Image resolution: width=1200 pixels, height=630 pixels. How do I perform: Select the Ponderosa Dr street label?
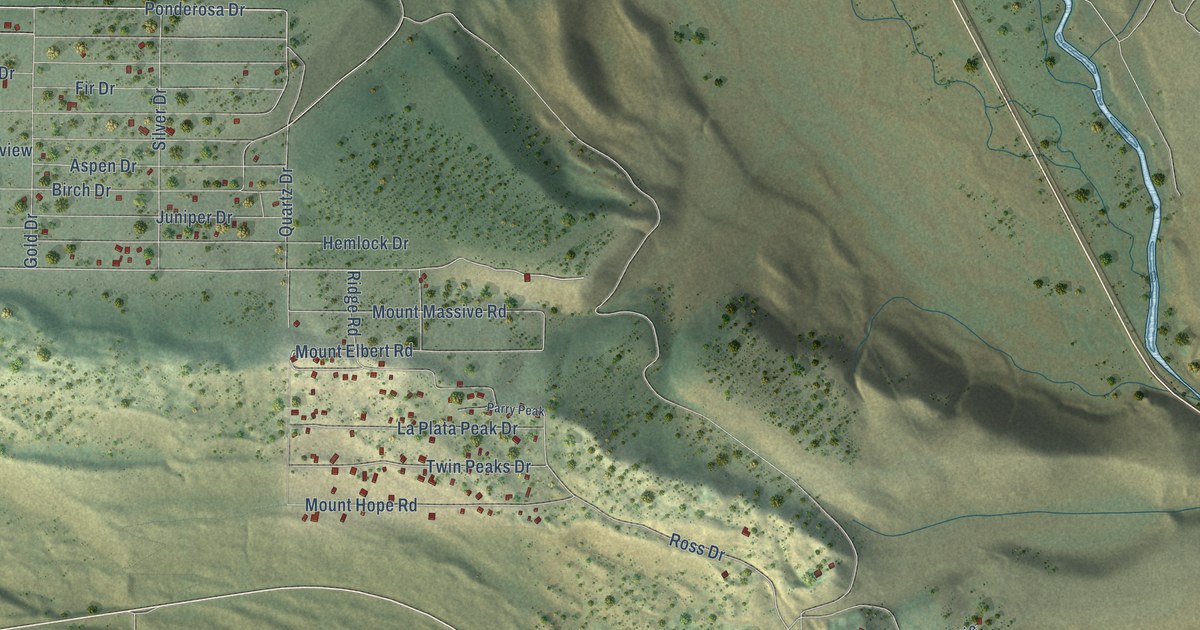[x=194, y=9]
